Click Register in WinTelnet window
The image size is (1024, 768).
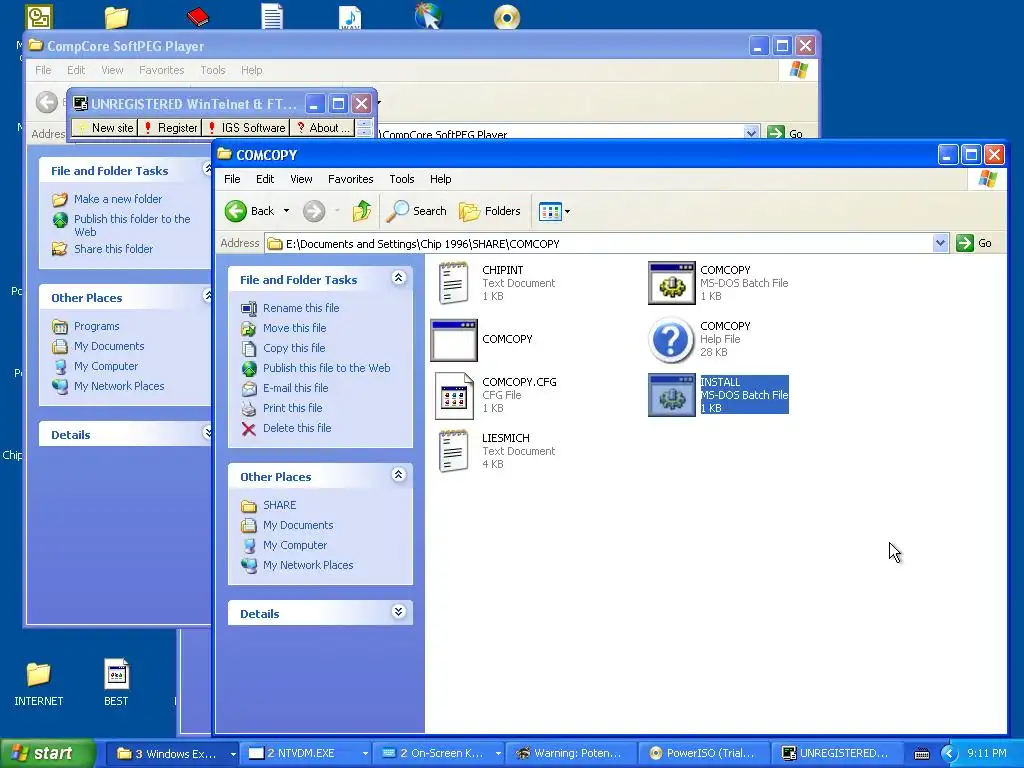[x=170, y=128]
